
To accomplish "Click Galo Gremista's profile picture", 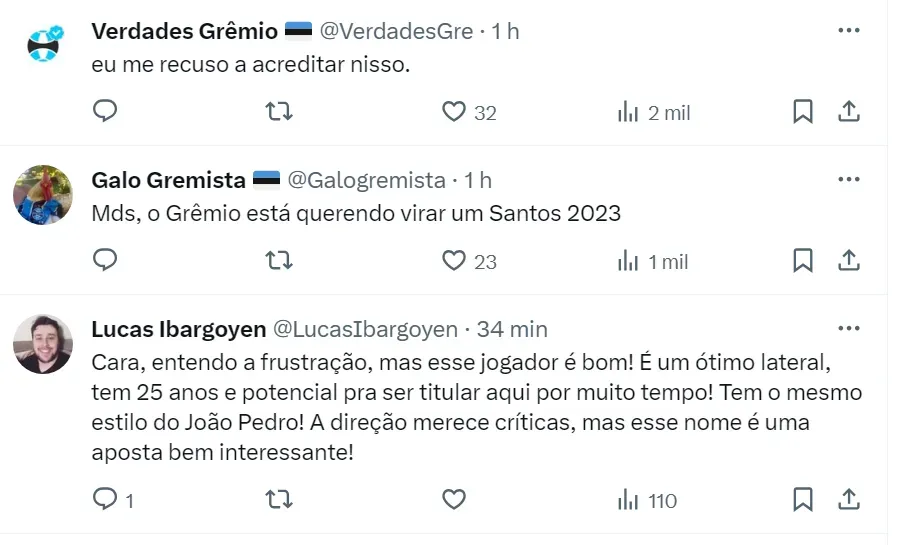I will point(43,195).
